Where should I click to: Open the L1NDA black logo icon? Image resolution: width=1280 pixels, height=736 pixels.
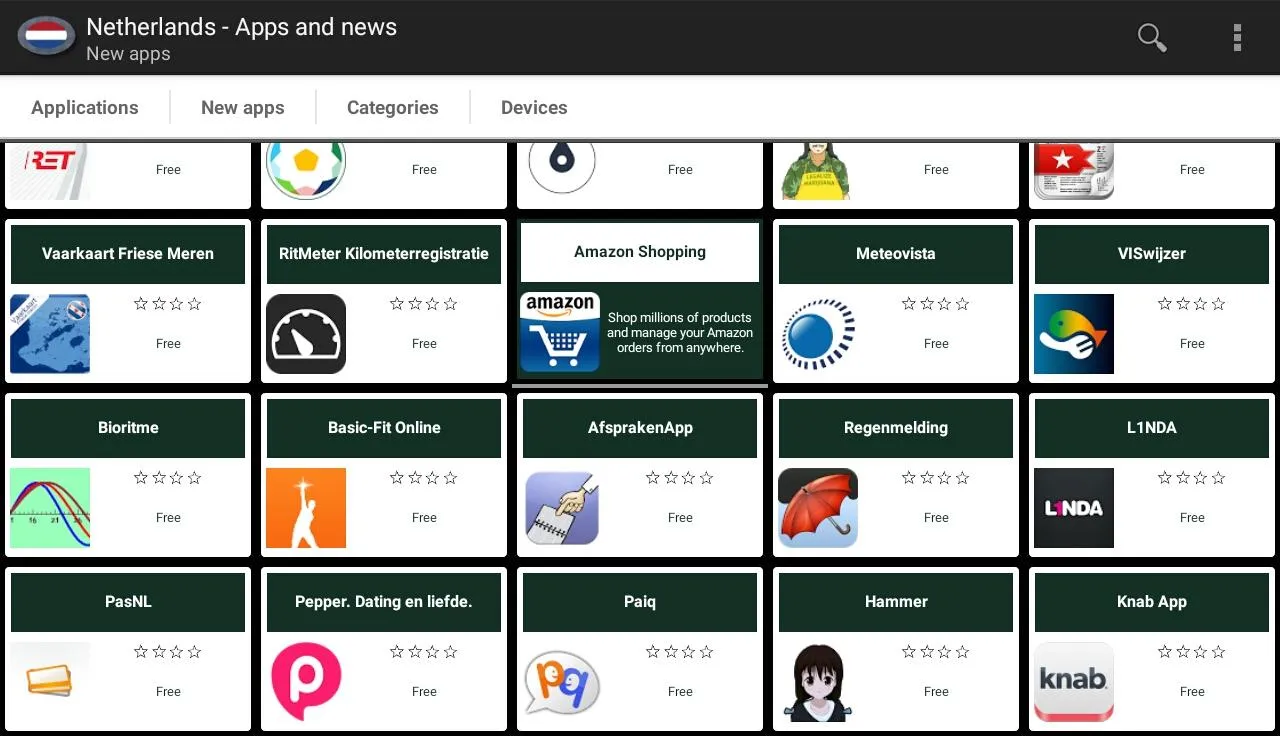1074,508
